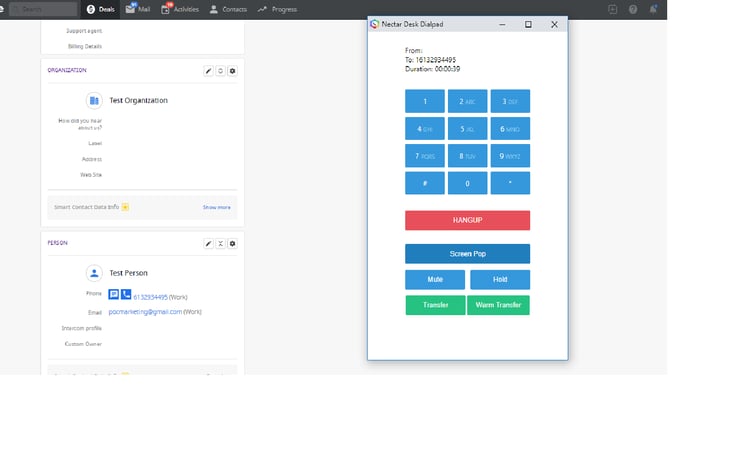
Task: Click the Organization section swap icon
Action: pos(221,71)
